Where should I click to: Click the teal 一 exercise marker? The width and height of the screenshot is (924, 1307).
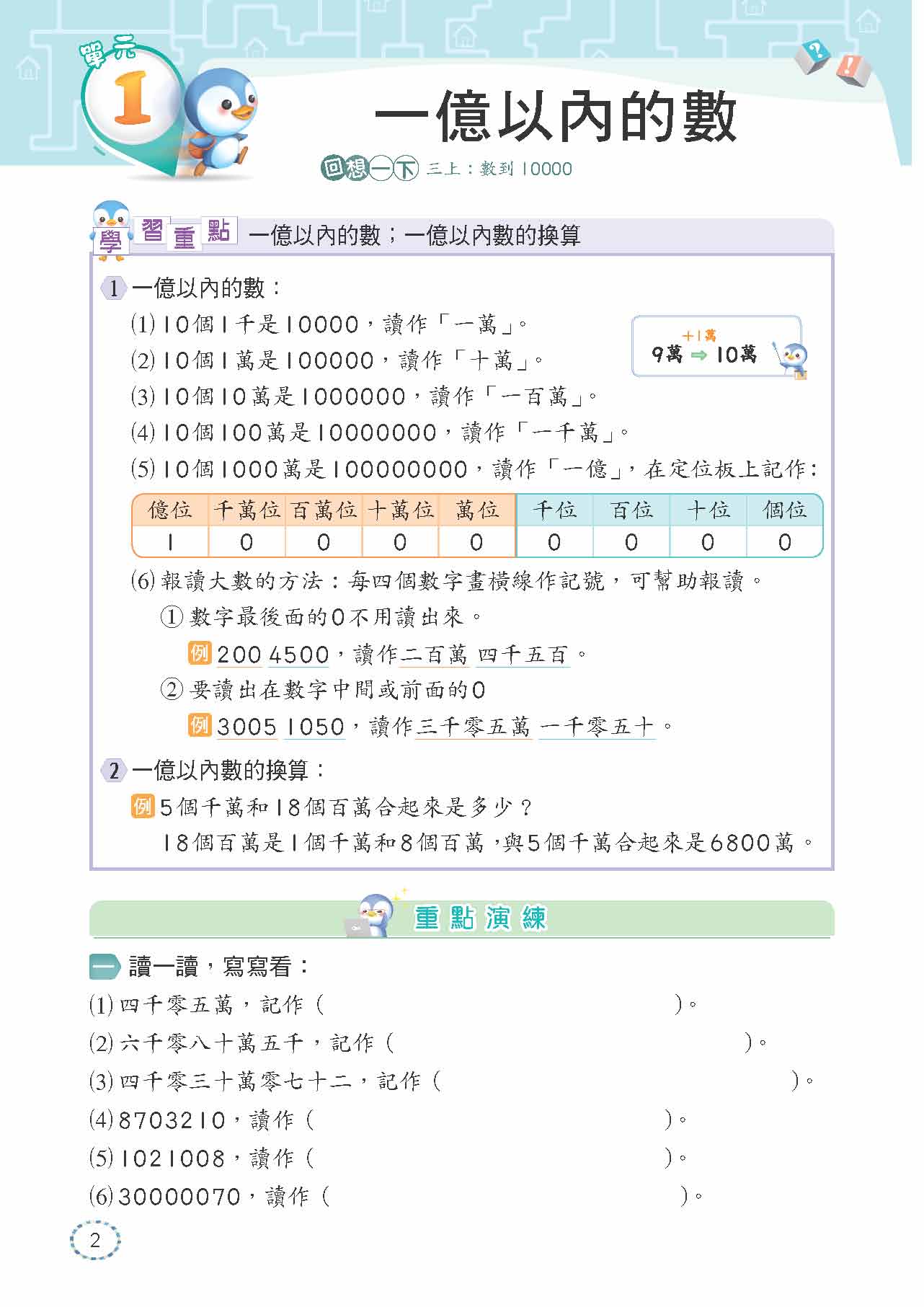coord(105,967)
